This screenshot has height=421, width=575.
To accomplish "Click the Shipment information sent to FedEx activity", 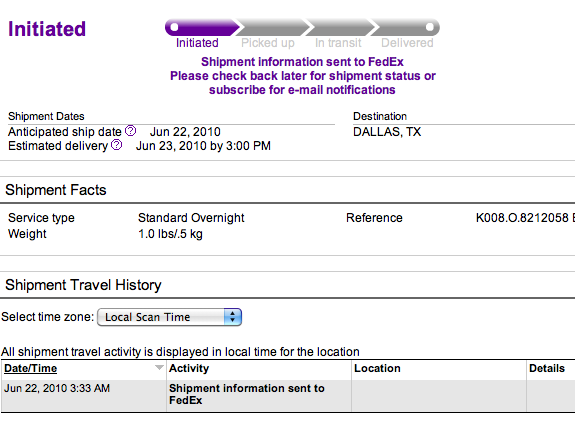I will tap(247, 394).
